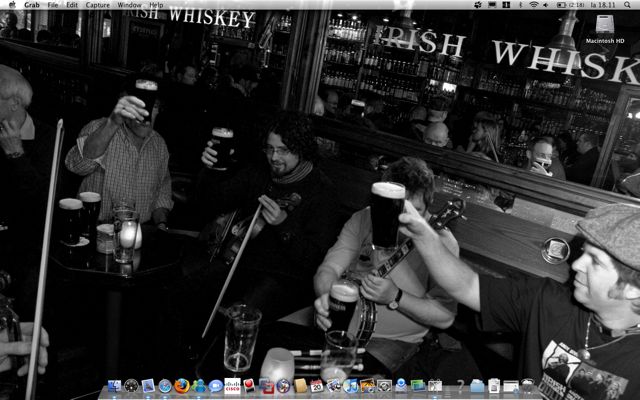Open the red record-button Dock icon
Image resolution: width=640 pixels, height=400 pixels.
point(249,385)
